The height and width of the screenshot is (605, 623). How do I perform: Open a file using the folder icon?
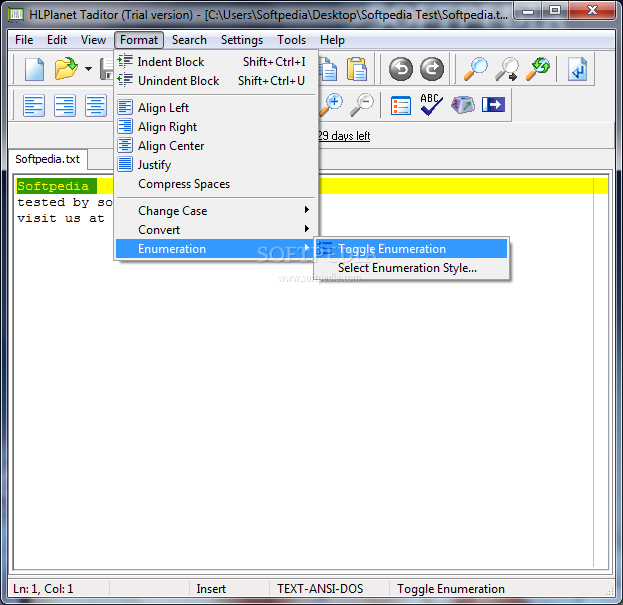[66, 69]
